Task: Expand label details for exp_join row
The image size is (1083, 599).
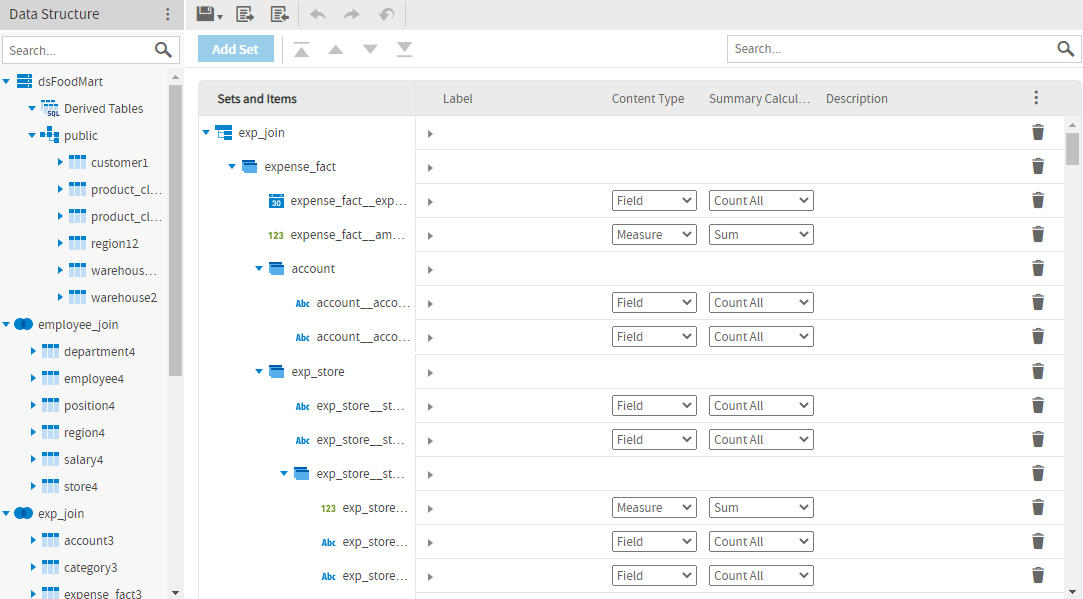Action: point(430,133)
